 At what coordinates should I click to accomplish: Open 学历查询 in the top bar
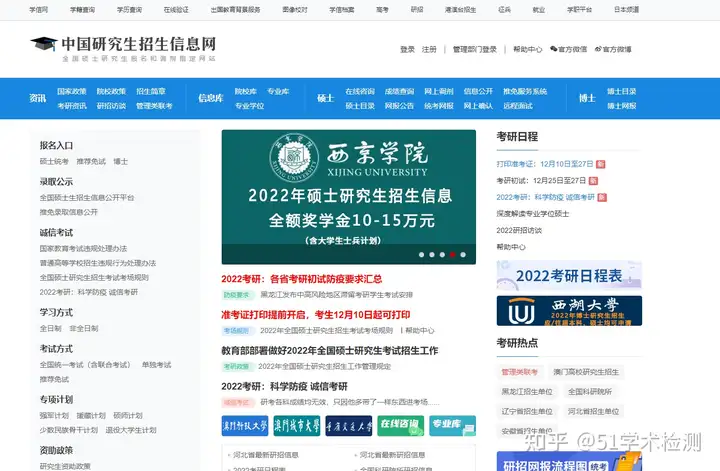[x=129, y=9]
